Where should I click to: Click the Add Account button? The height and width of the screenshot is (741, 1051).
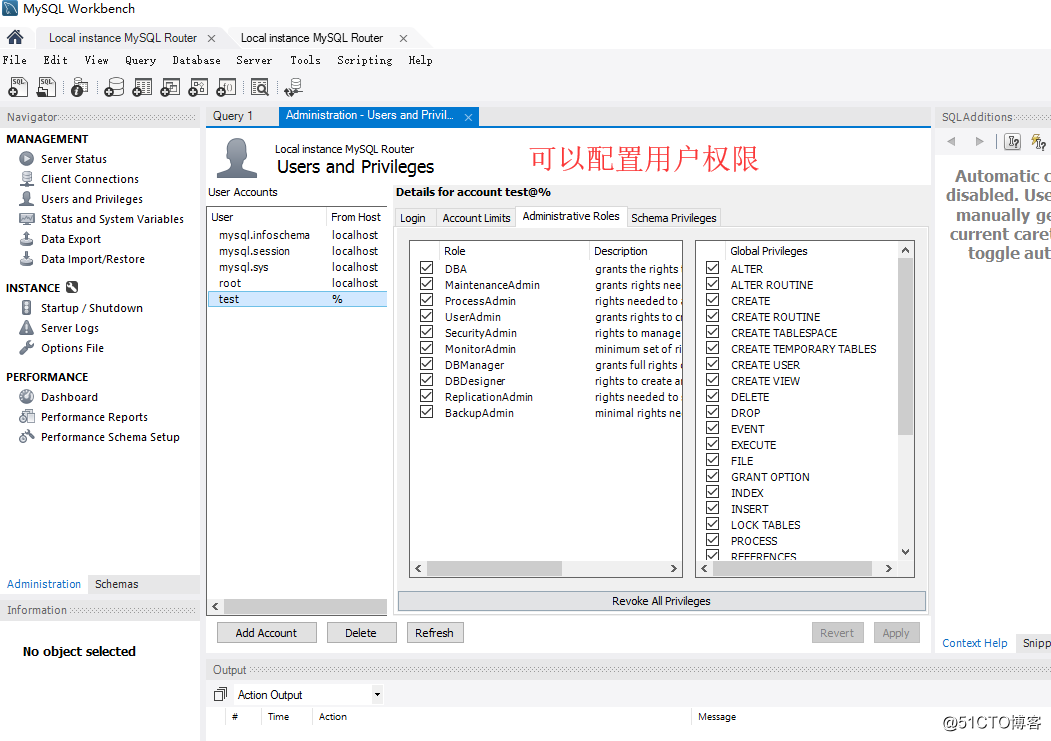coord(266,632)
